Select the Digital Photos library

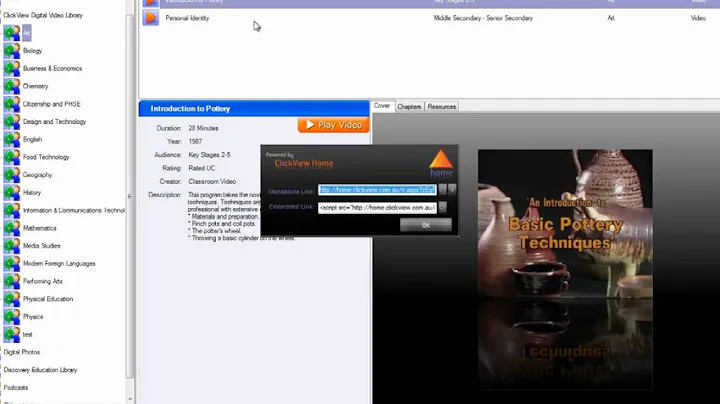coord(22,352)
